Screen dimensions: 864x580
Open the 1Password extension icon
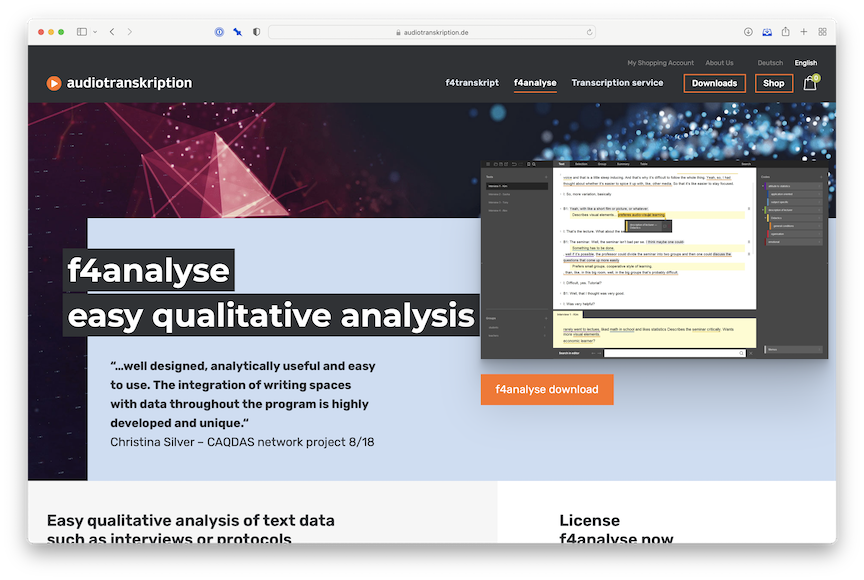click(219, 32)
